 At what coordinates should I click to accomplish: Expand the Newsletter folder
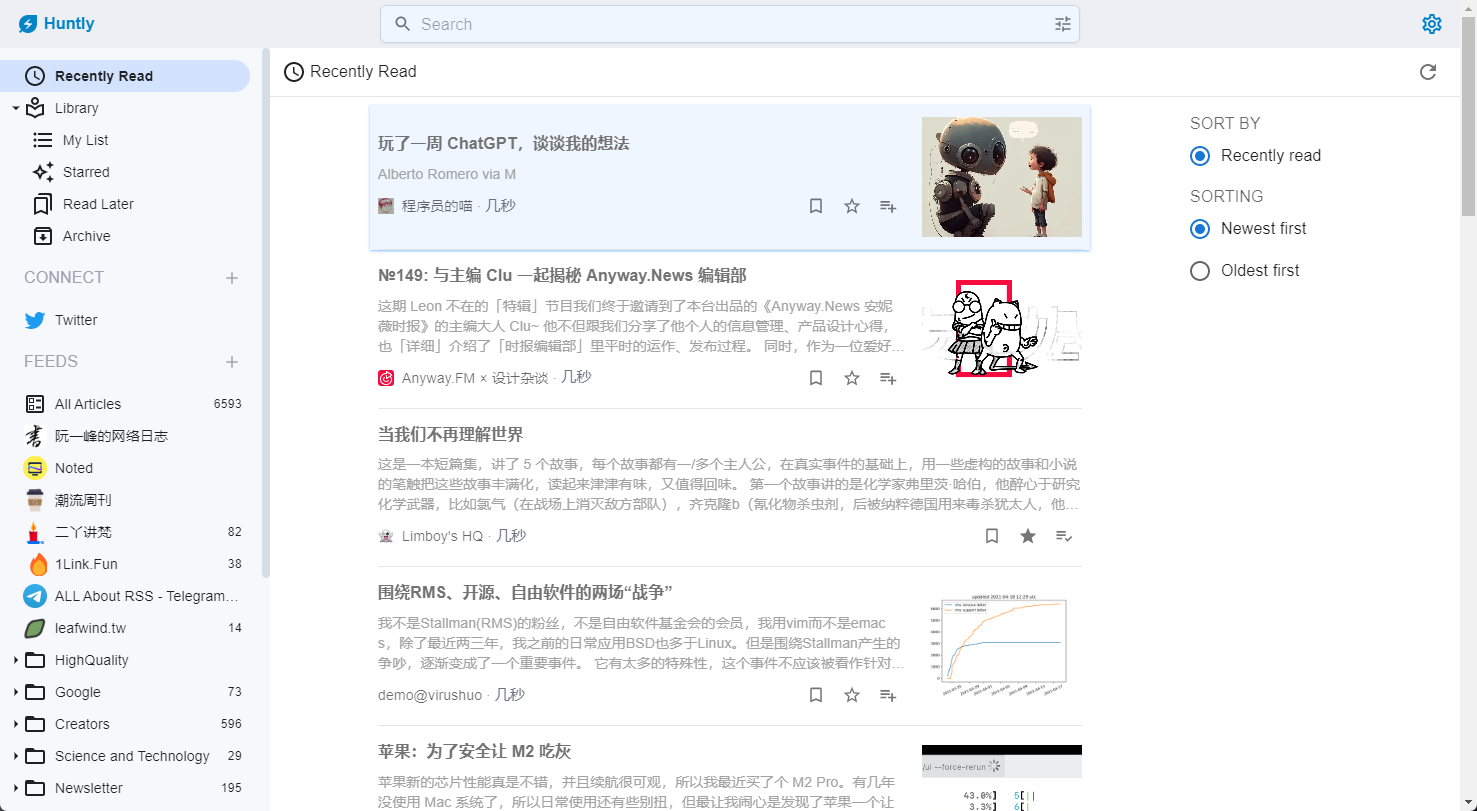pyautogui.click(x=15, y=788)
